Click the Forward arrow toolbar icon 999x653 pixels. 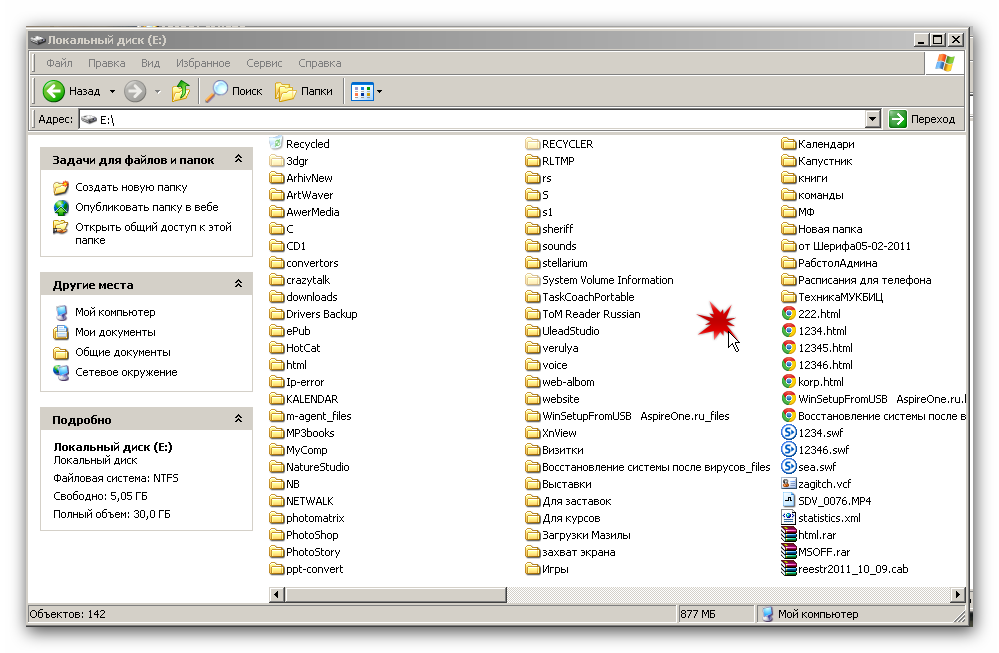134,91
